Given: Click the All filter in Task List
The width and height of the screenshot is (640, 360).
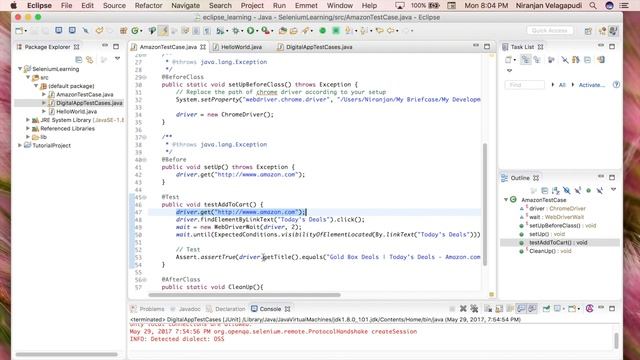Looking at the screenshot, I should [x=562, y=85].
